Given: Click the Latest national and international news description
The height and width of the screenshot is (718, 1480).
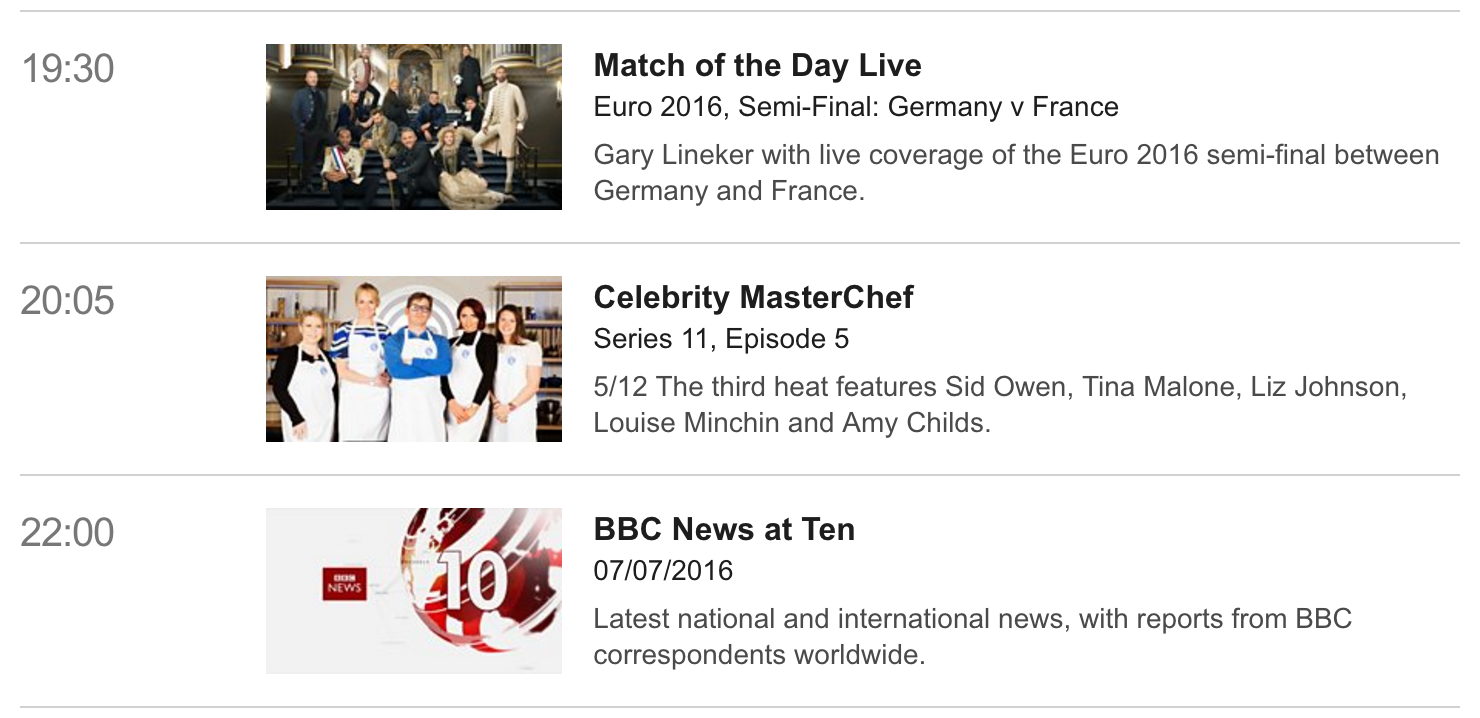Looking at the screenshot, I should [x=972, y=637].
